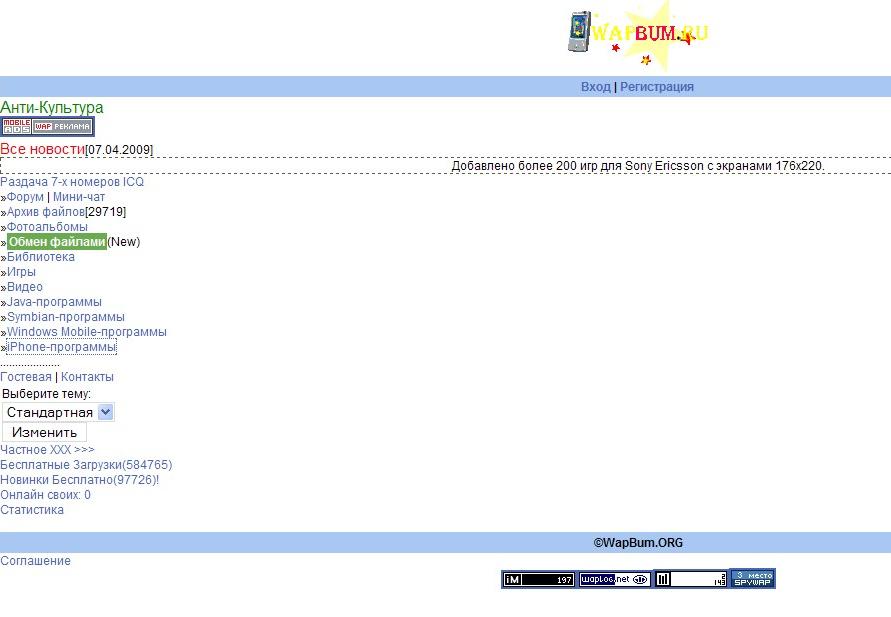The image size is (891, 617).
Task: Click the ©WapBum.ORG footer text
Action: pos(638,543)
